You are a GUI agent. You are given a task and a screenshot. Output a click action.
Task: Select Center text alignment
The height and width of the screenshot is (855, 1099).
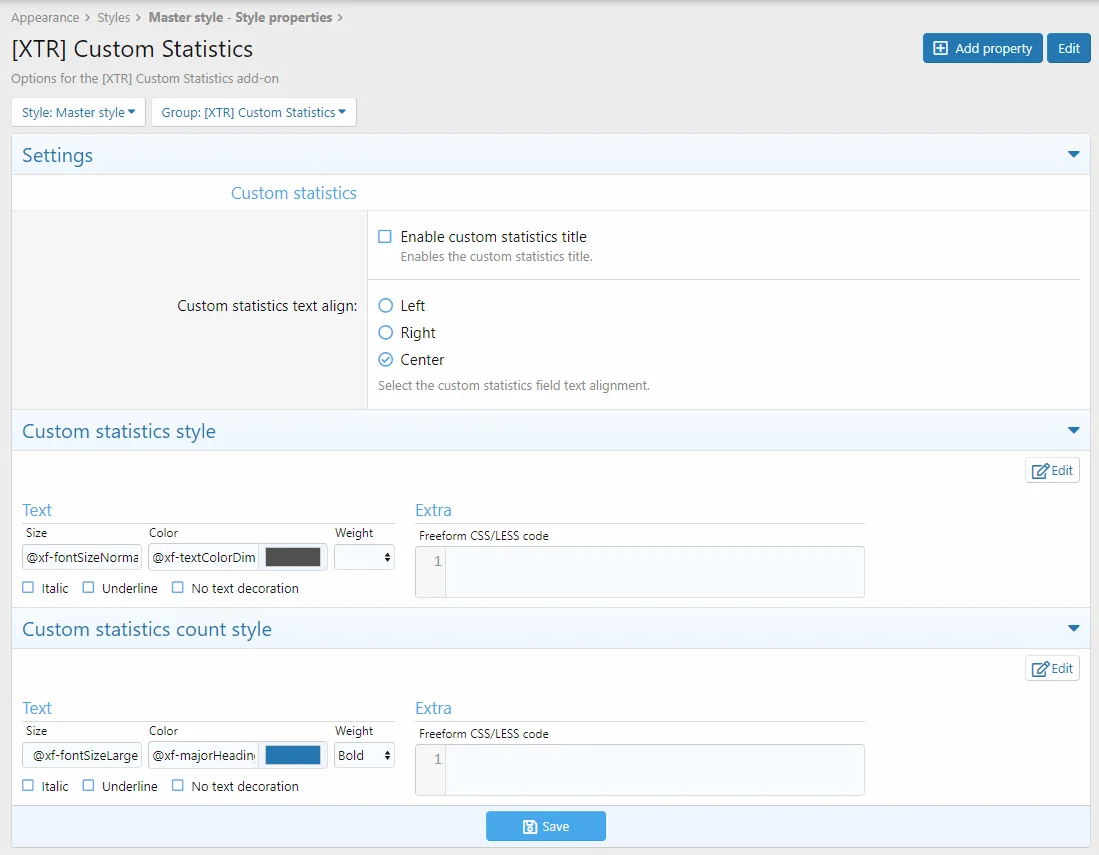(x=385, y=360)
